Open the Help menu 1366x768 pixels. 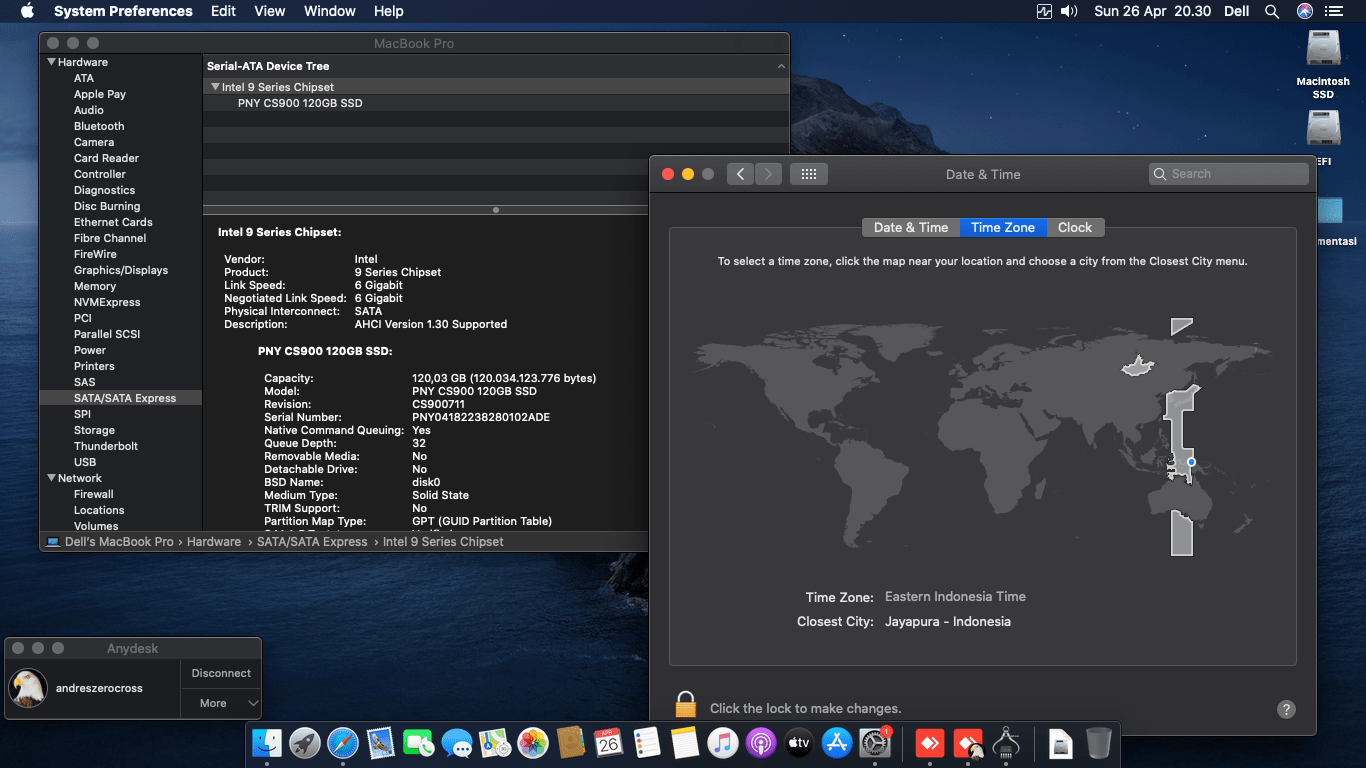(389, 11)
